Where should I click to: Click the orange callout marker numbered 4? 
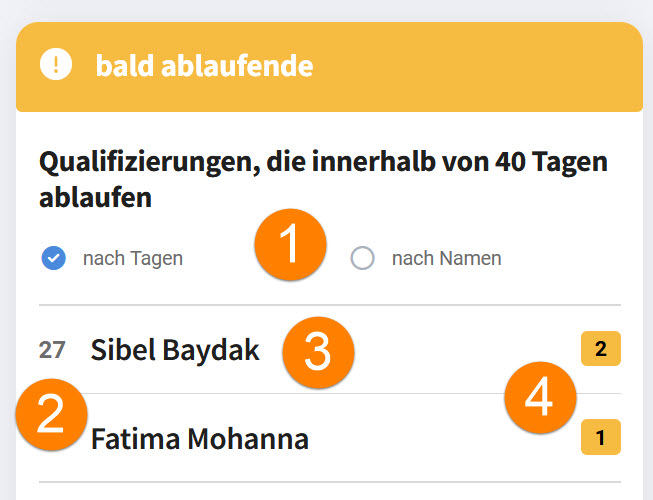pos(539,399)
